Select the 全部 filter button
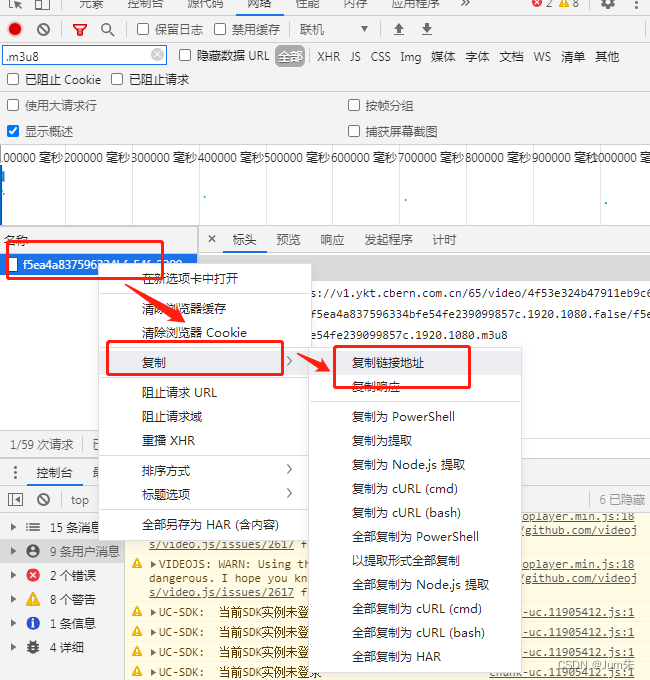 pos(290,56)
